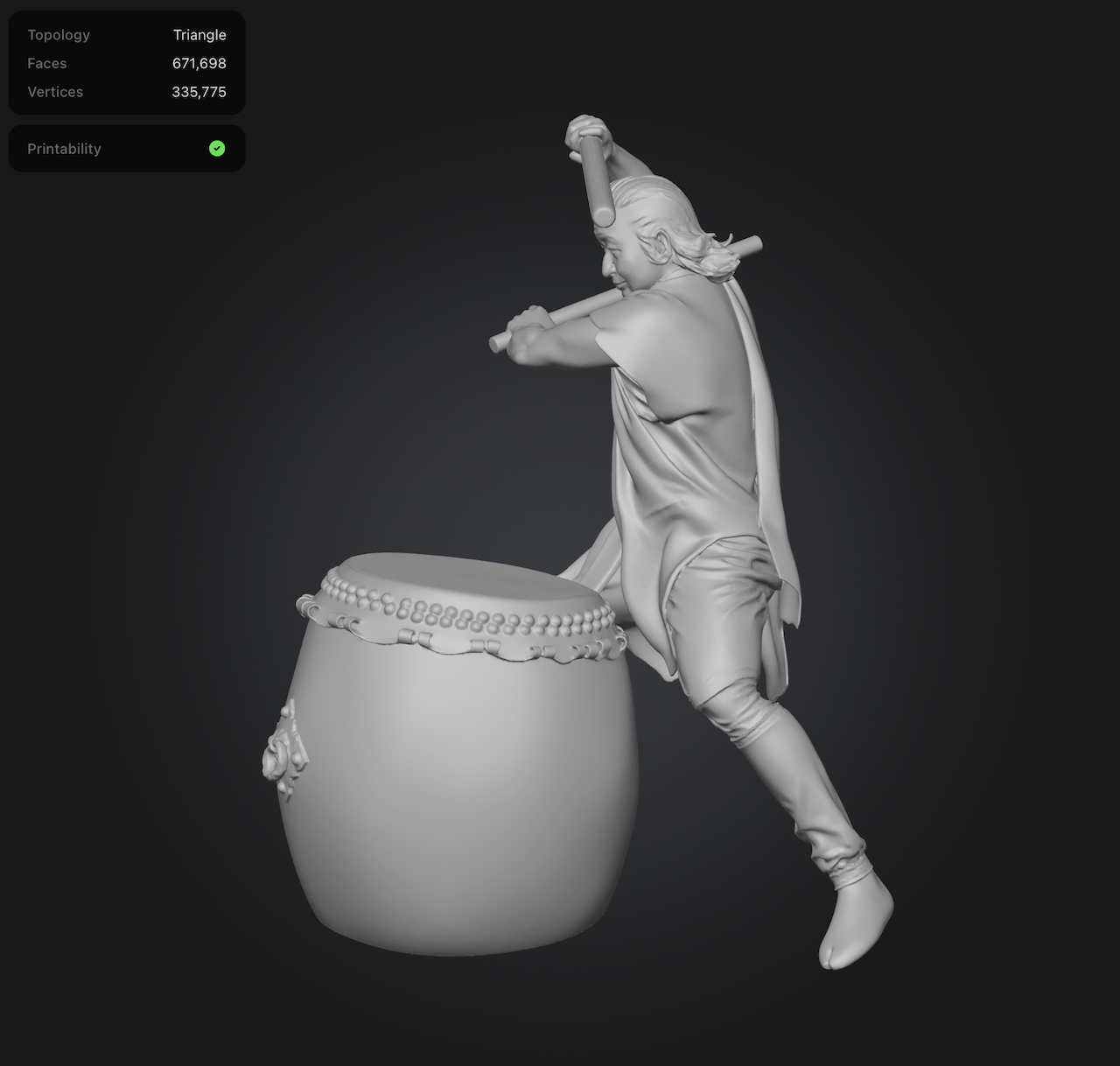Click the green Printability checkmark icon
Image resolution: width=1120 pixels, height=1066 pixels.
(x=217, y=149)
